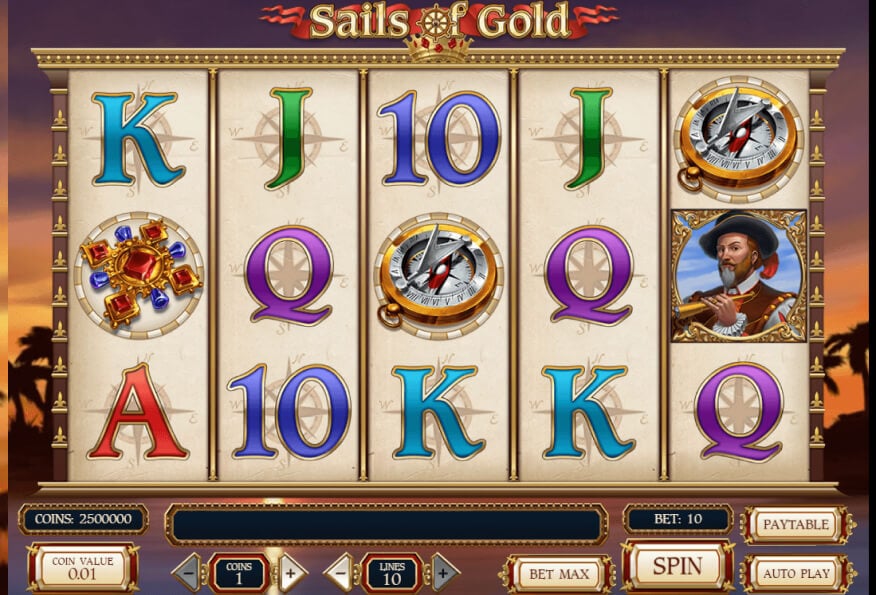Click the SPIN button
The width and height of the screenshot is (876, 595).
click(678, 566)
